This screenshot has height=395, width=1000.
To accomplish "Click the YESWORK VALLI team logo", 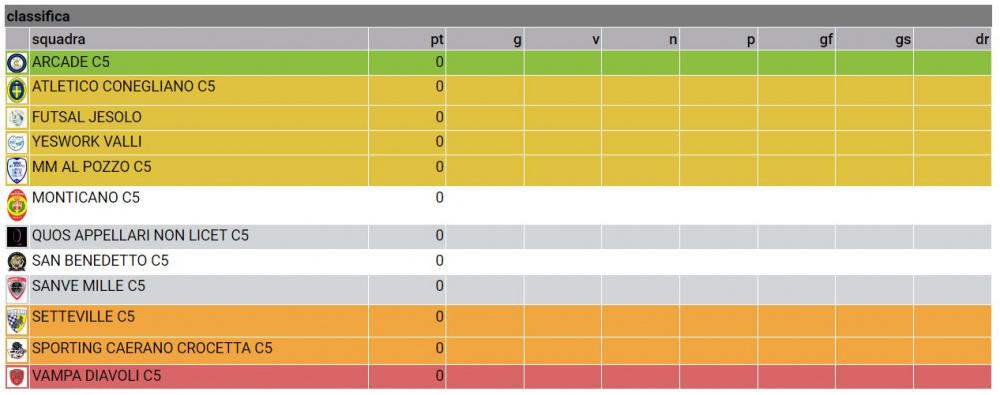I will click(17, 142).
